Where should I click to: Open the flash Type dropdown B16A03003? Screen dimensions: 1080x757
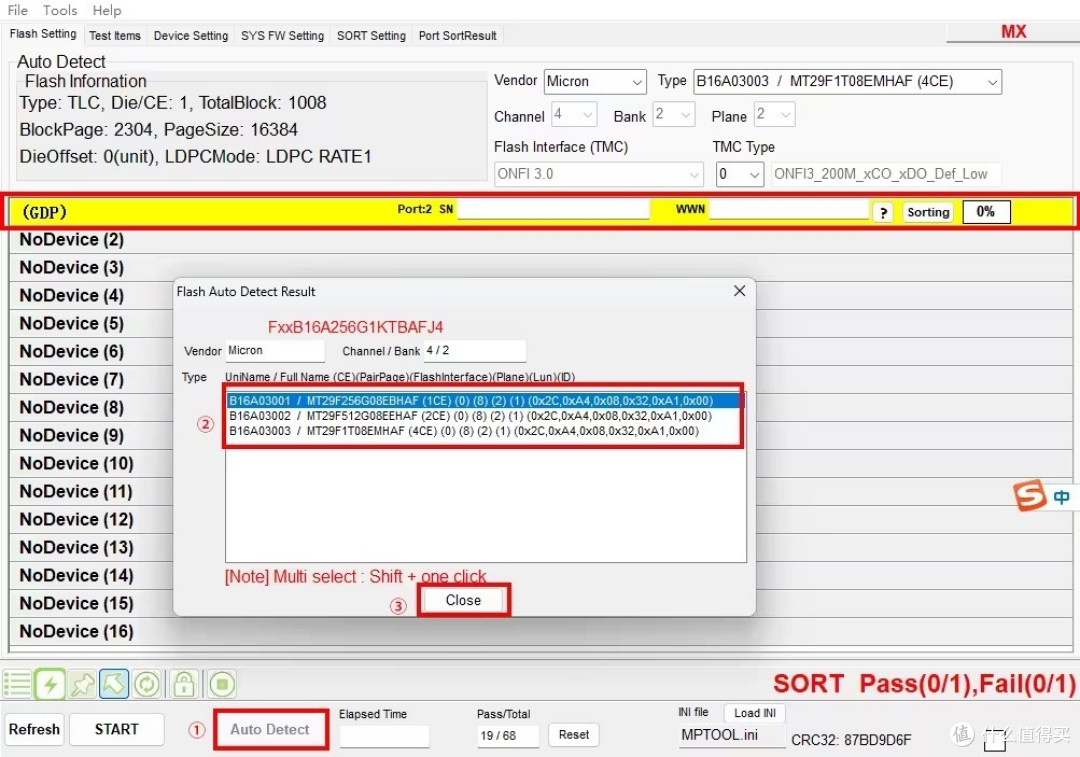point(847,82)
